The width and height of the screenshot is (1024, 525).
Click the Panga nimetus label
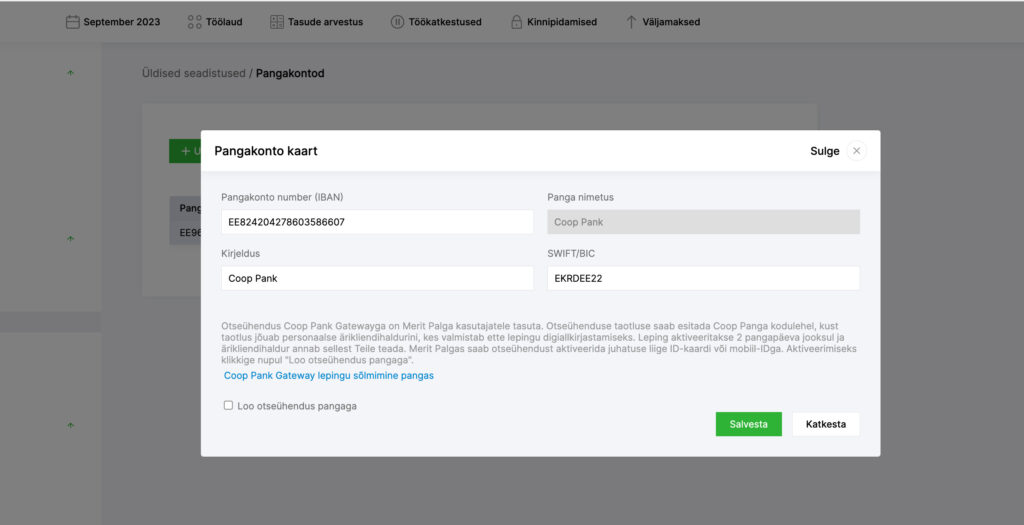pos(581,197)
